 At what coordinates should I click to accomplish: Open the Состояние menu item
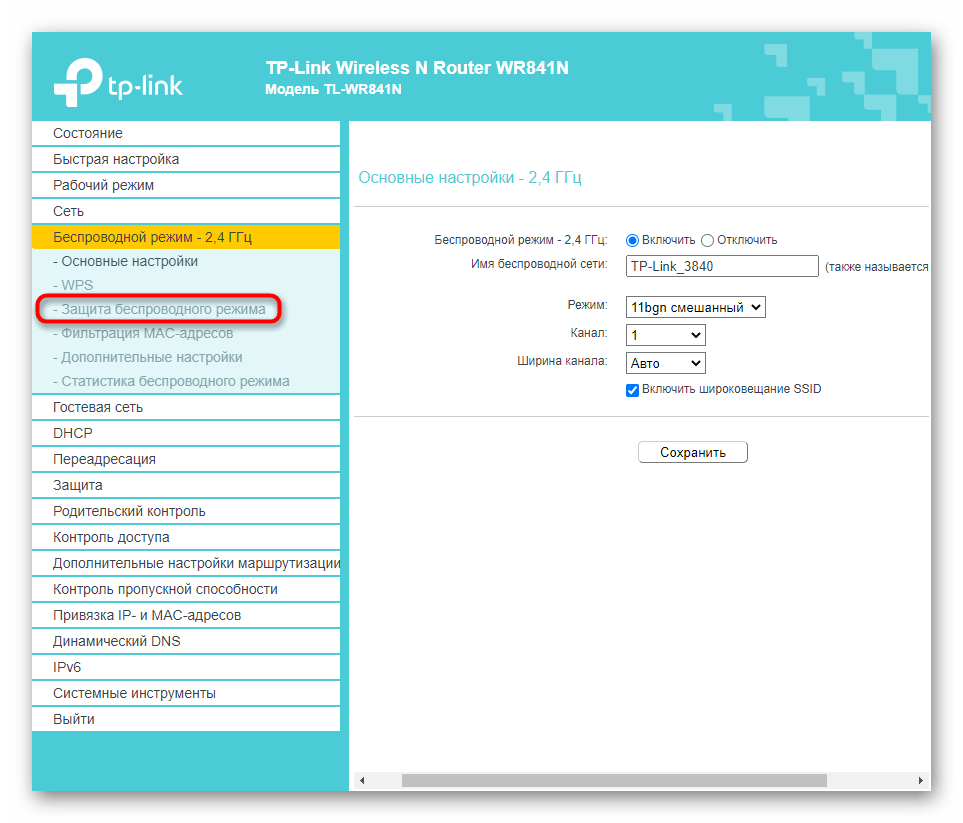[88, 133]
